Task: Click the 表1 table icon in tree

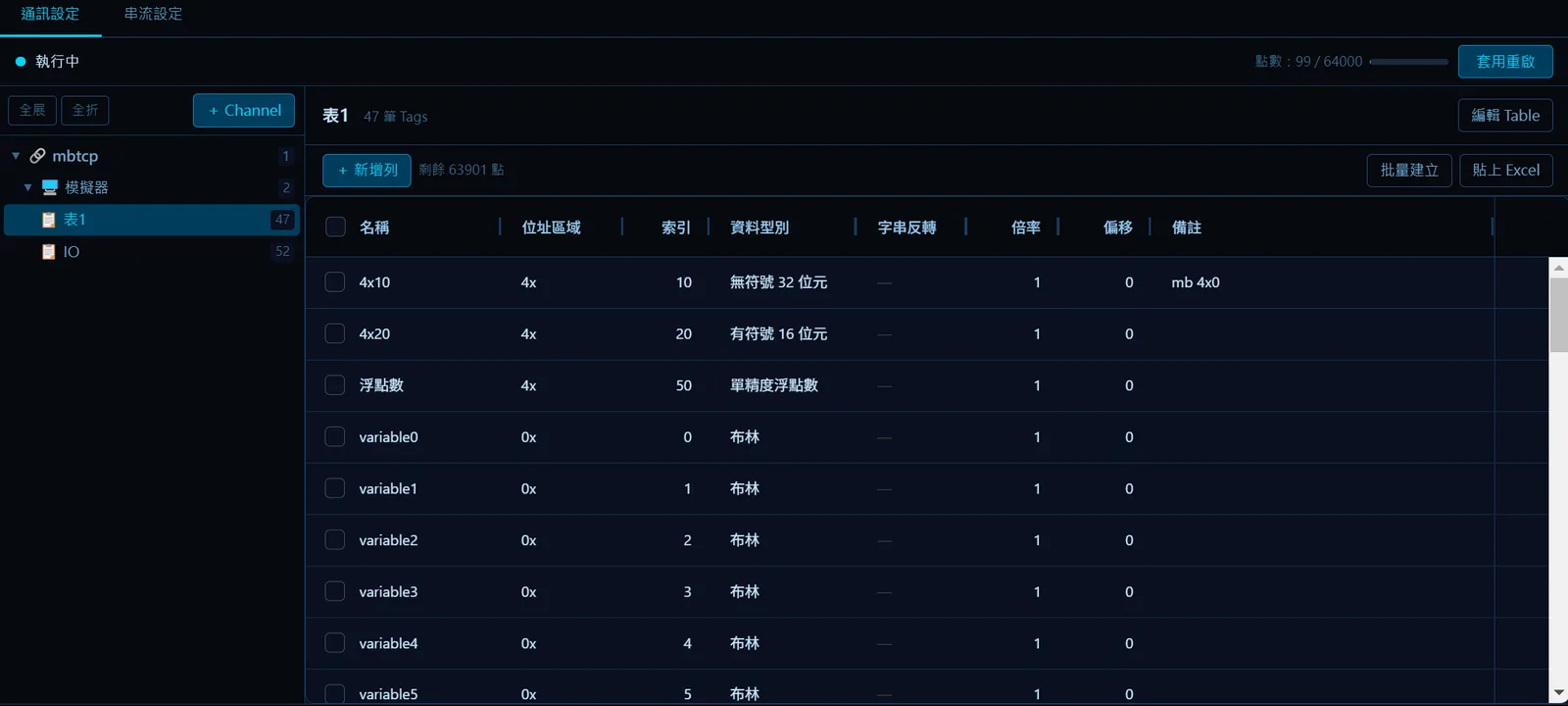Action: (49, 220)
